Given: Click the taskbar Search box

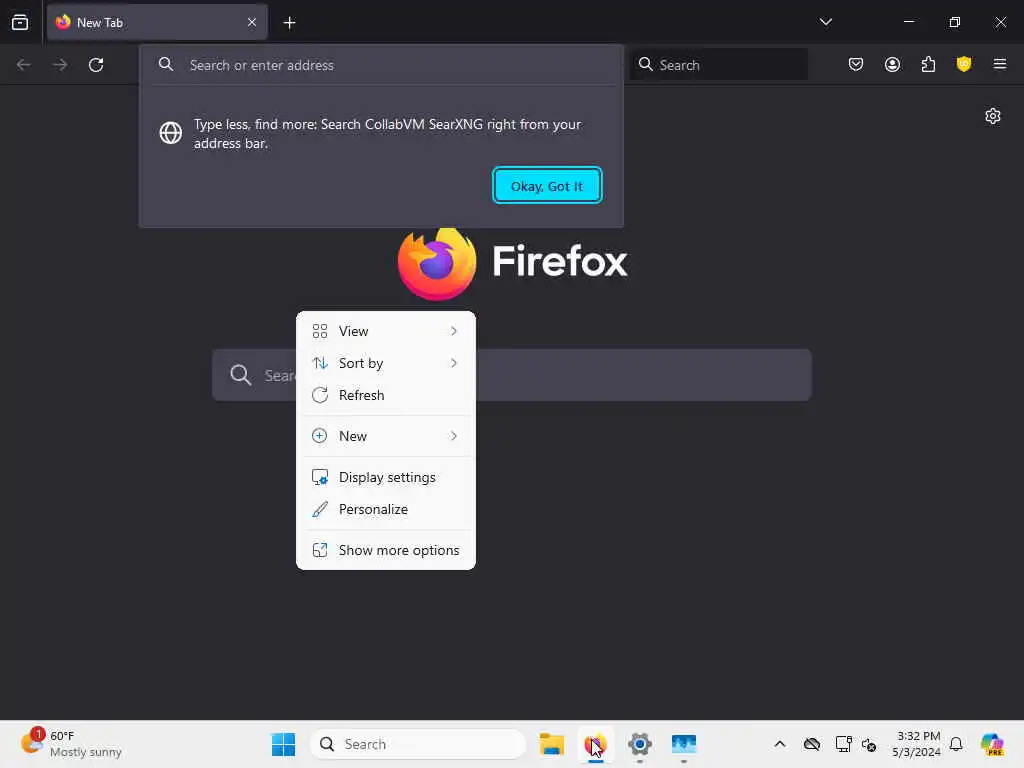Looking at the screenshot, I should click(418, 744).
